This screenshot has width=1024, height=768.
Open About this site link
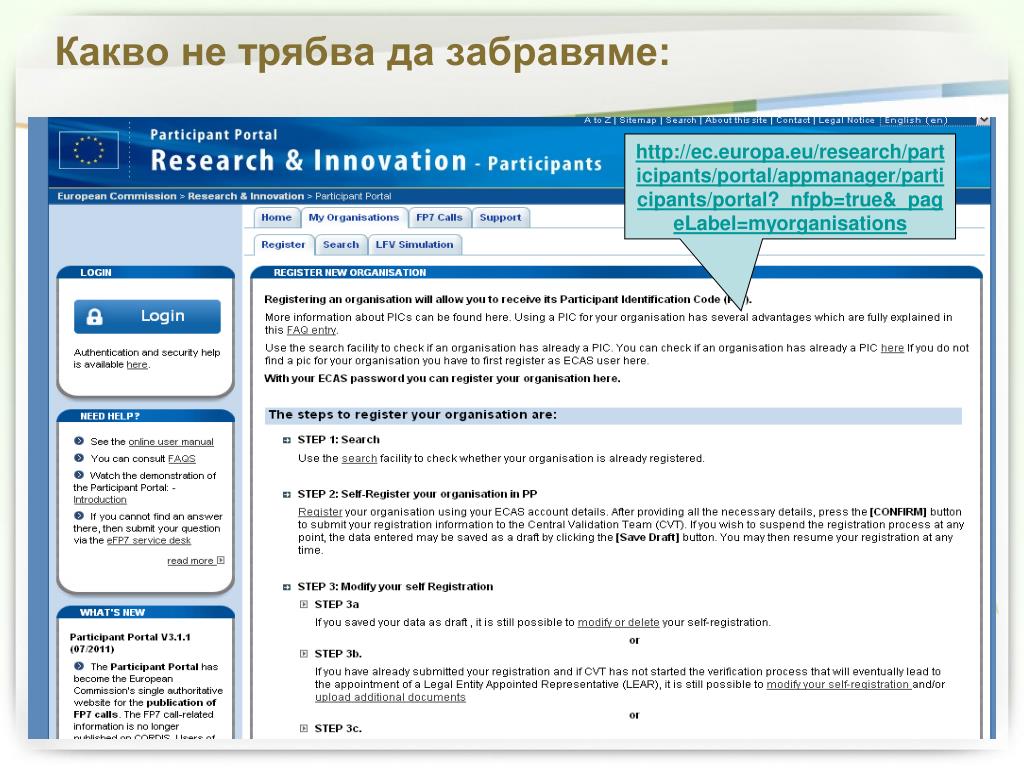(736, 120)
